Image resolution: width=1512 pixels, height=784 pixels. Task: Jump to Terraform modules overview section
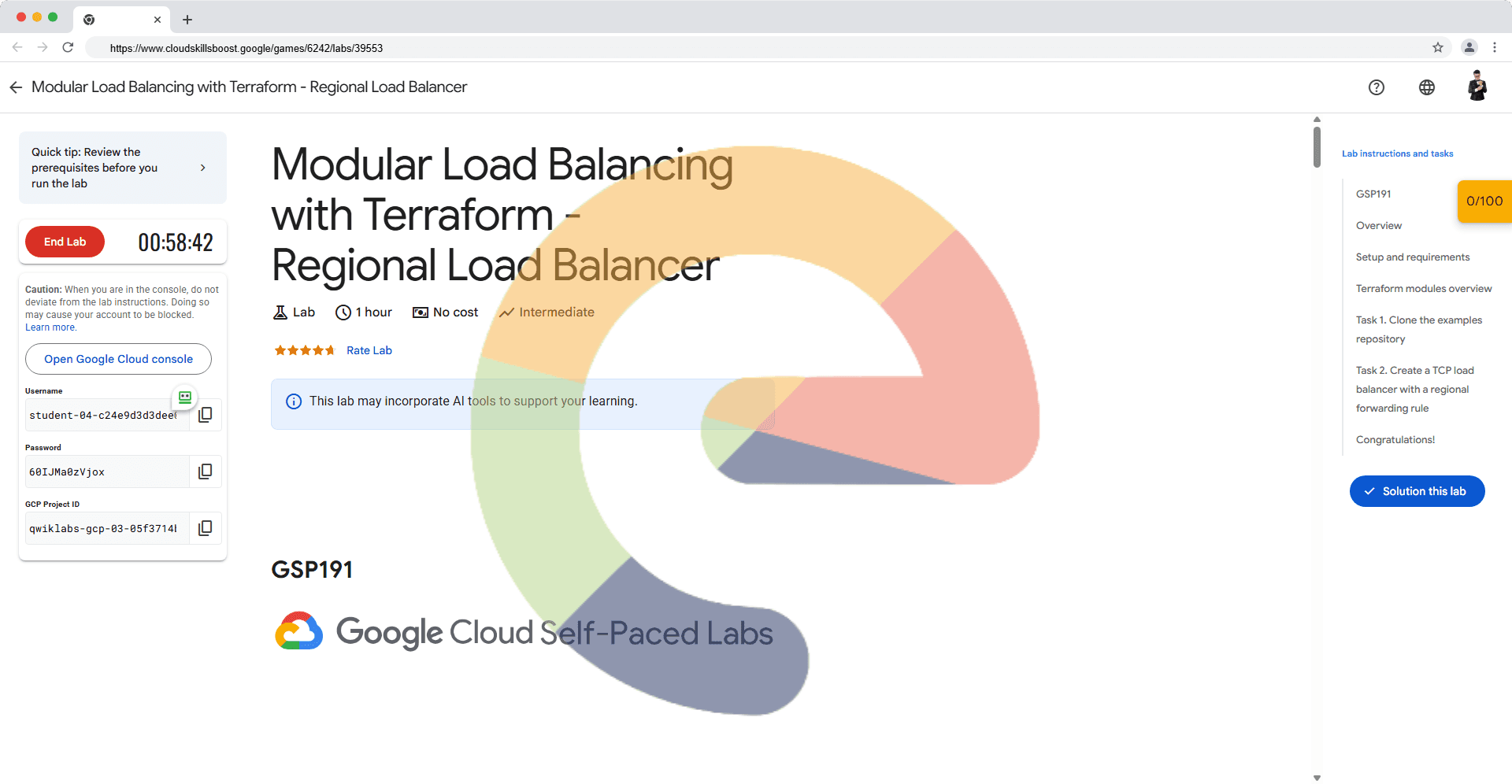tap(1424, 288)
